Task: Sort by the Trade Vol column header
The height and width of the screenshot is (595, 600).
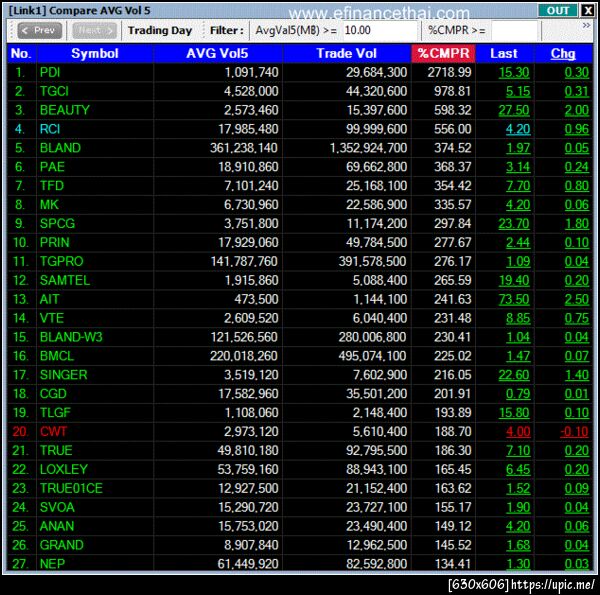Action: [x=347, y=54]
